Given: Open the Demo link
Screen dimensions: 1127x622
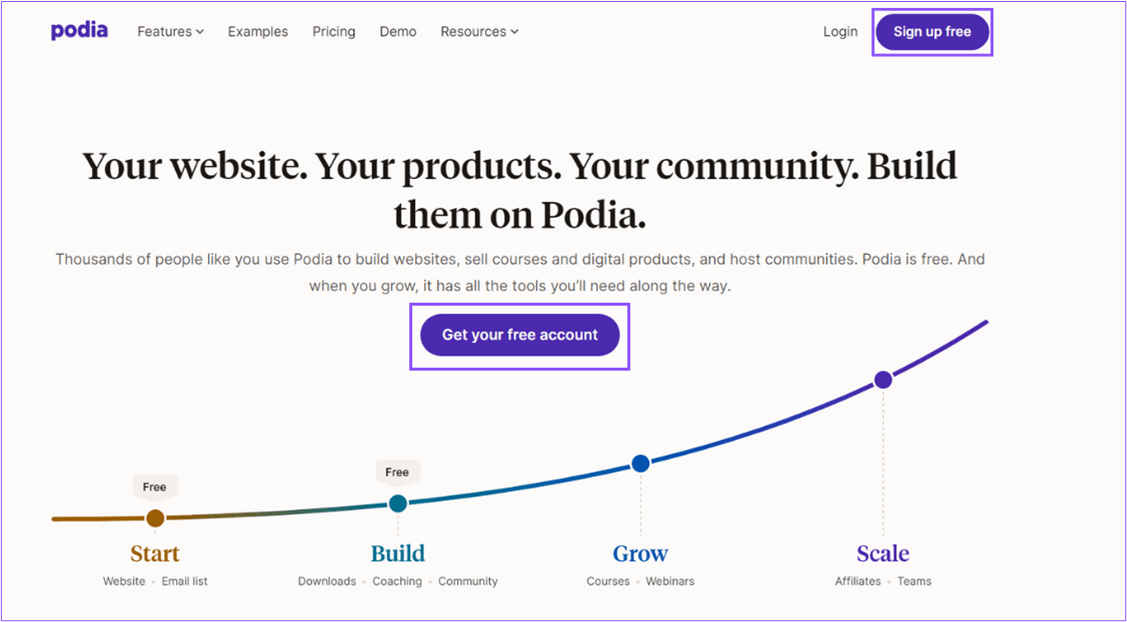Looking at the screenshot, I should pos(398,32).
